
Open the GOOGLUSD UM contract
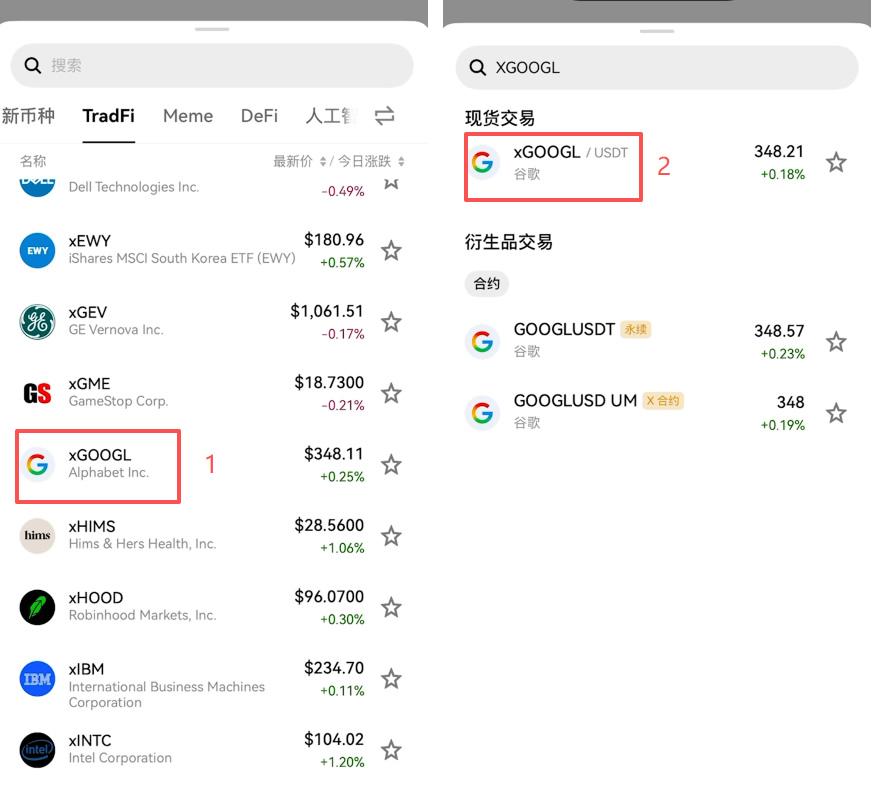[657, 413]
